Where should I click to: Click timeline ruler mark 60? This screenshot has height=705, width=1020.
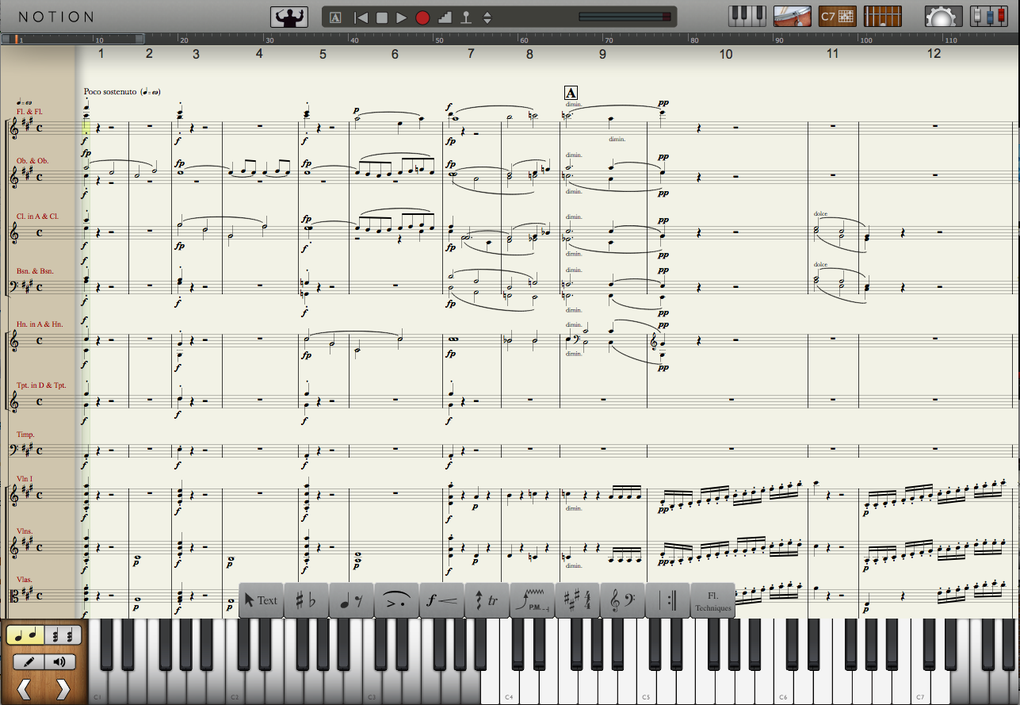(x=524, y=40)
